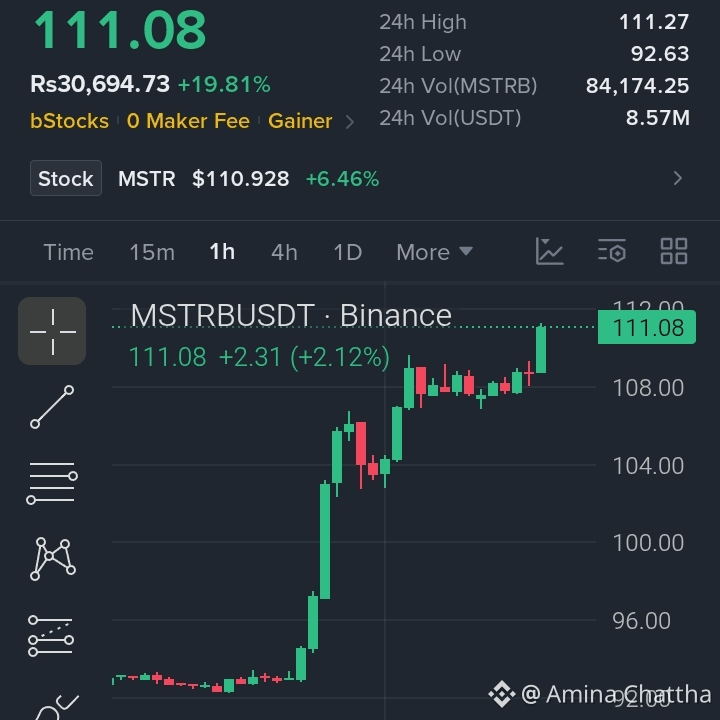This screenshot has height=720, width=720.
Task: Open the grid layout view icon
Action: pyautogui.click(x=674, y=251)
